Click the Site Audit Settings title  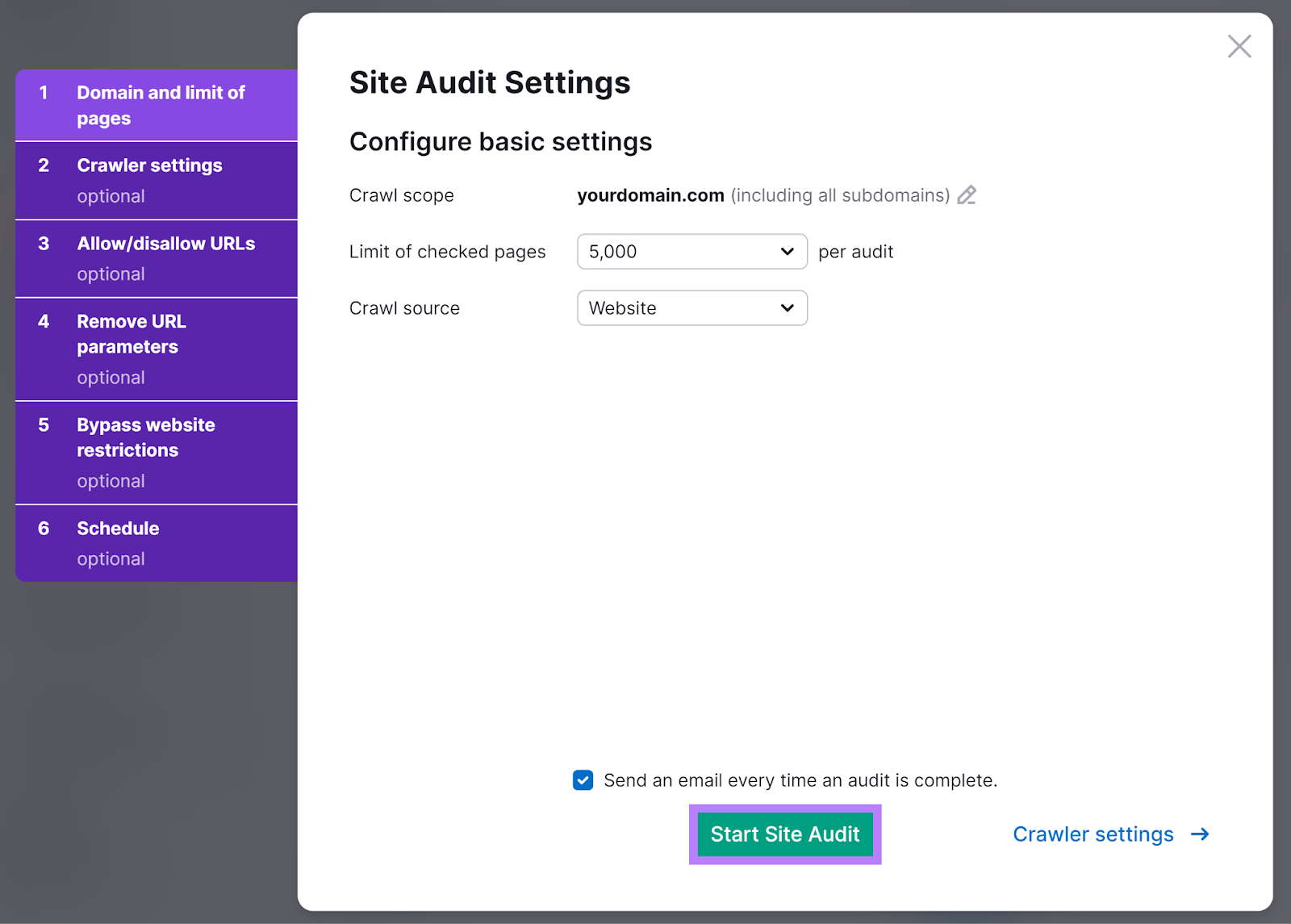click(x=489, y=82)
